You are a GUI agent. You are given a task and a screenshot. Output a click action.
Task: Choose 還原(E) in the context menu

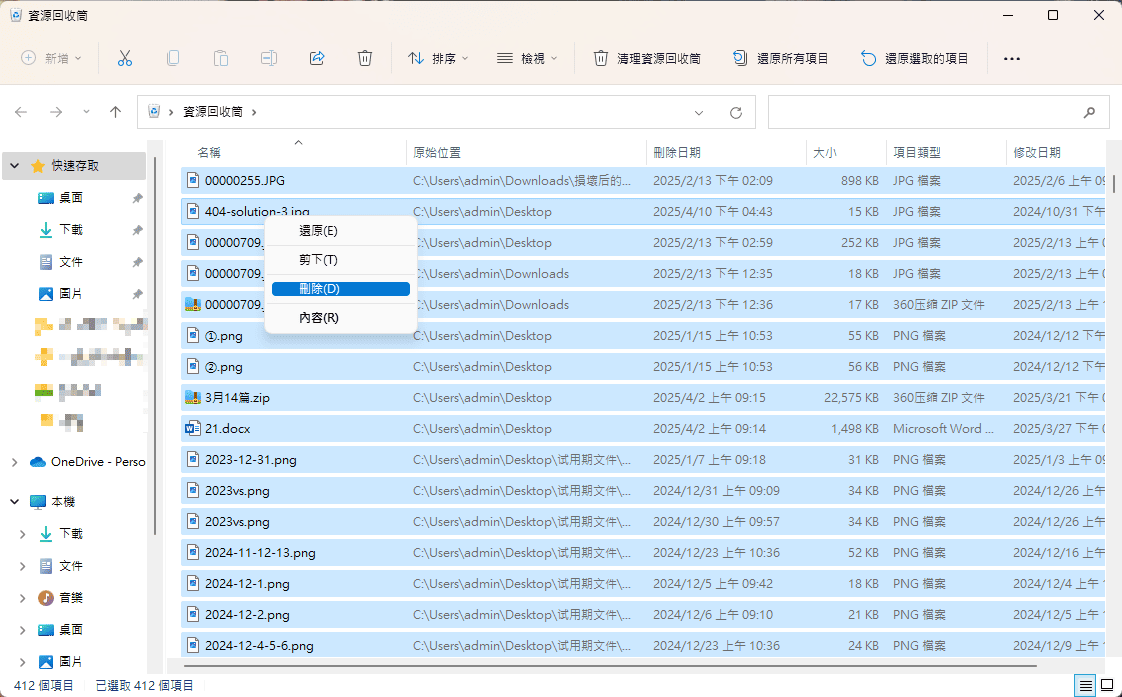340,231
